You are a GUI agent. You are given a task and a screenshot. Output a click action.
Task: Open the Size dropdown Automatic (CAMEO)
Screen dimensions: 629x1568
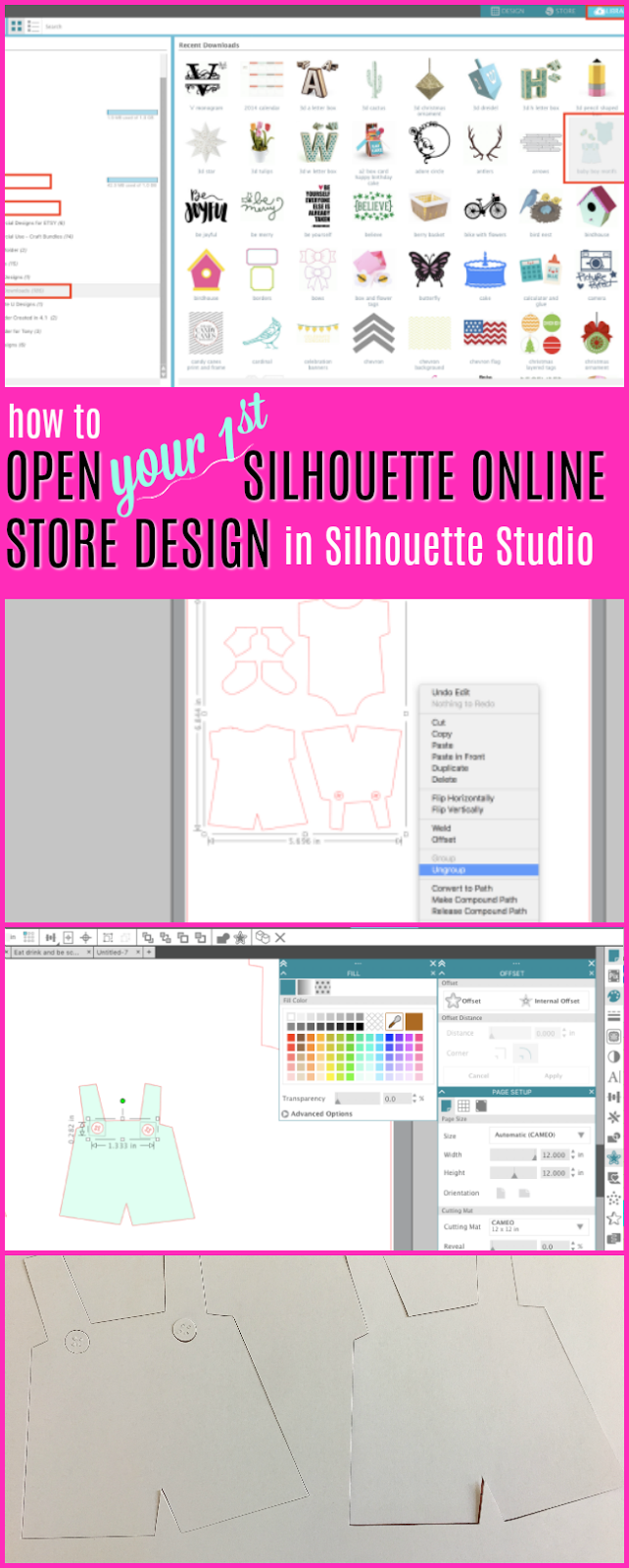tap(539, 1135)
